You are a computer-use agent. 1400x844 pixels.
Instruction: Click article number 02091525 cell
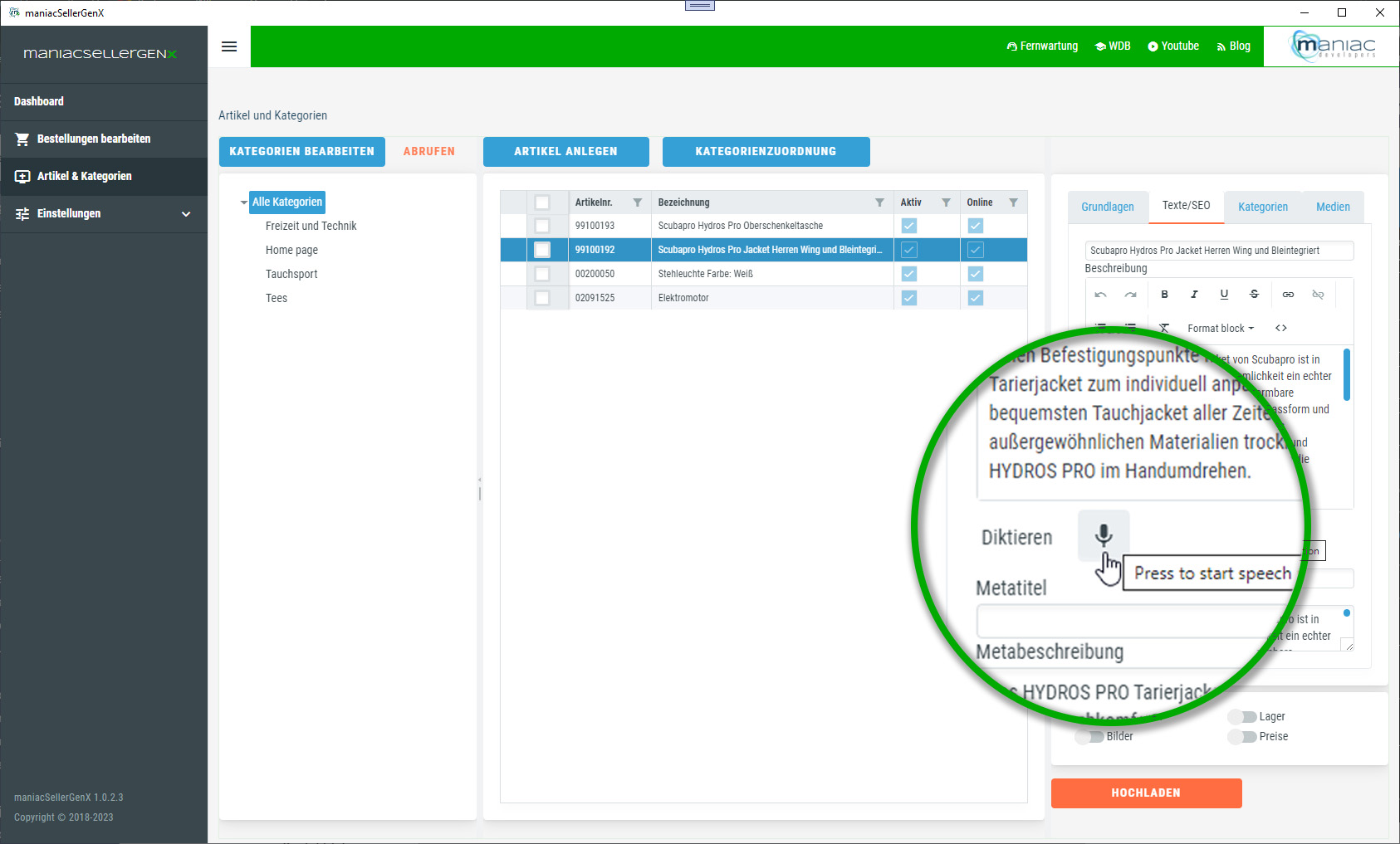[609, 298]
